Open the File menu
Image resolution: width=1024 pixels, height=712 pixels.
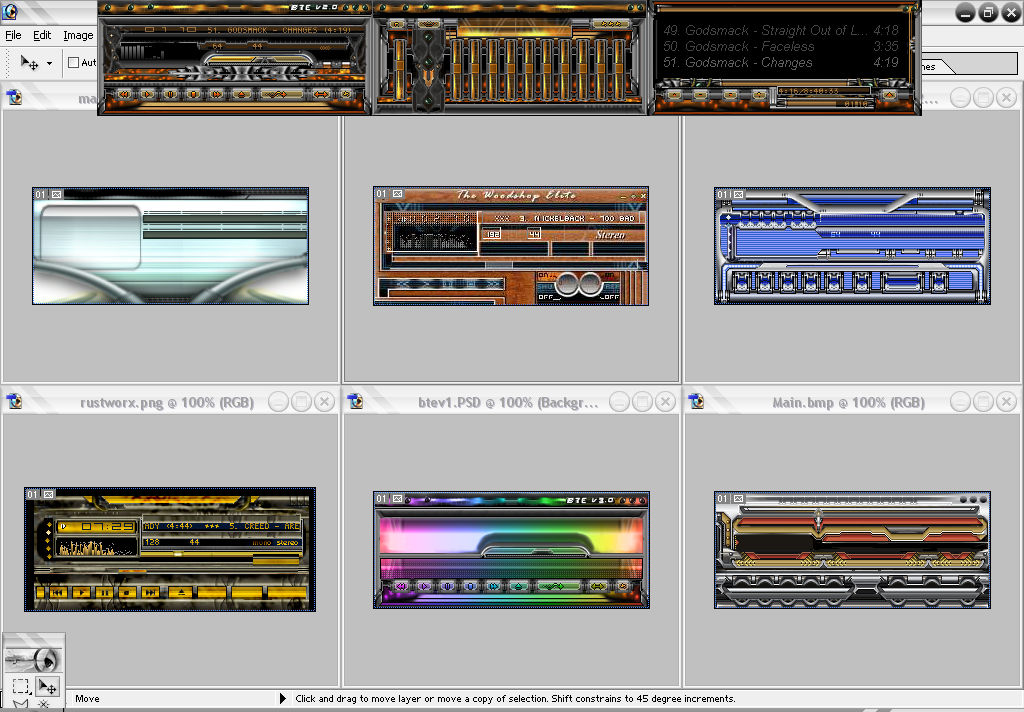[x=13, y=35]
